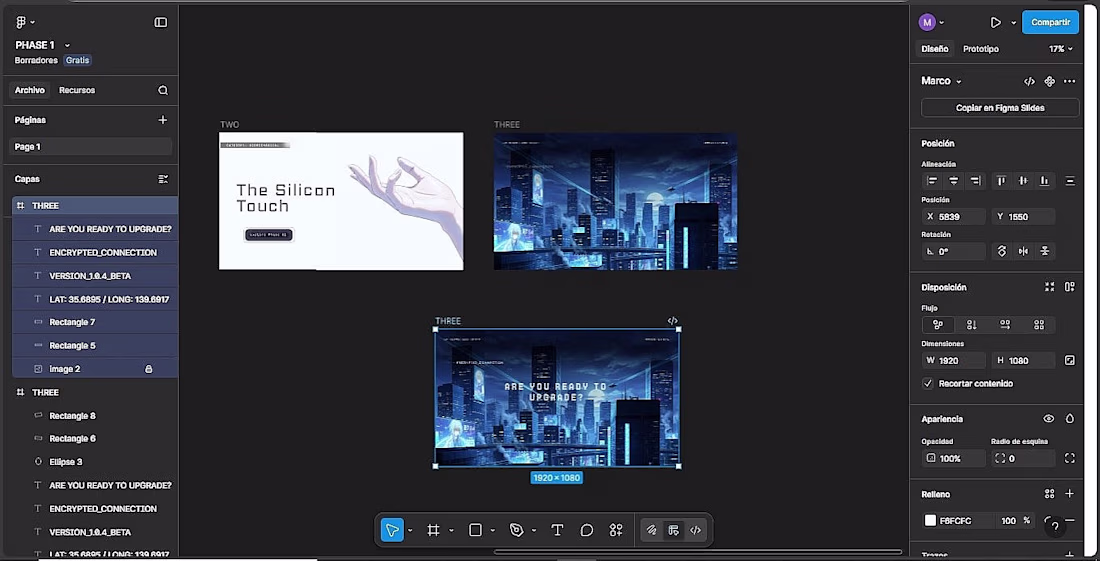The width and height of the screenshot is (1100, 561).
Task: Open the Pen tool dropdown arrow
Action: (x=534, y=530)
